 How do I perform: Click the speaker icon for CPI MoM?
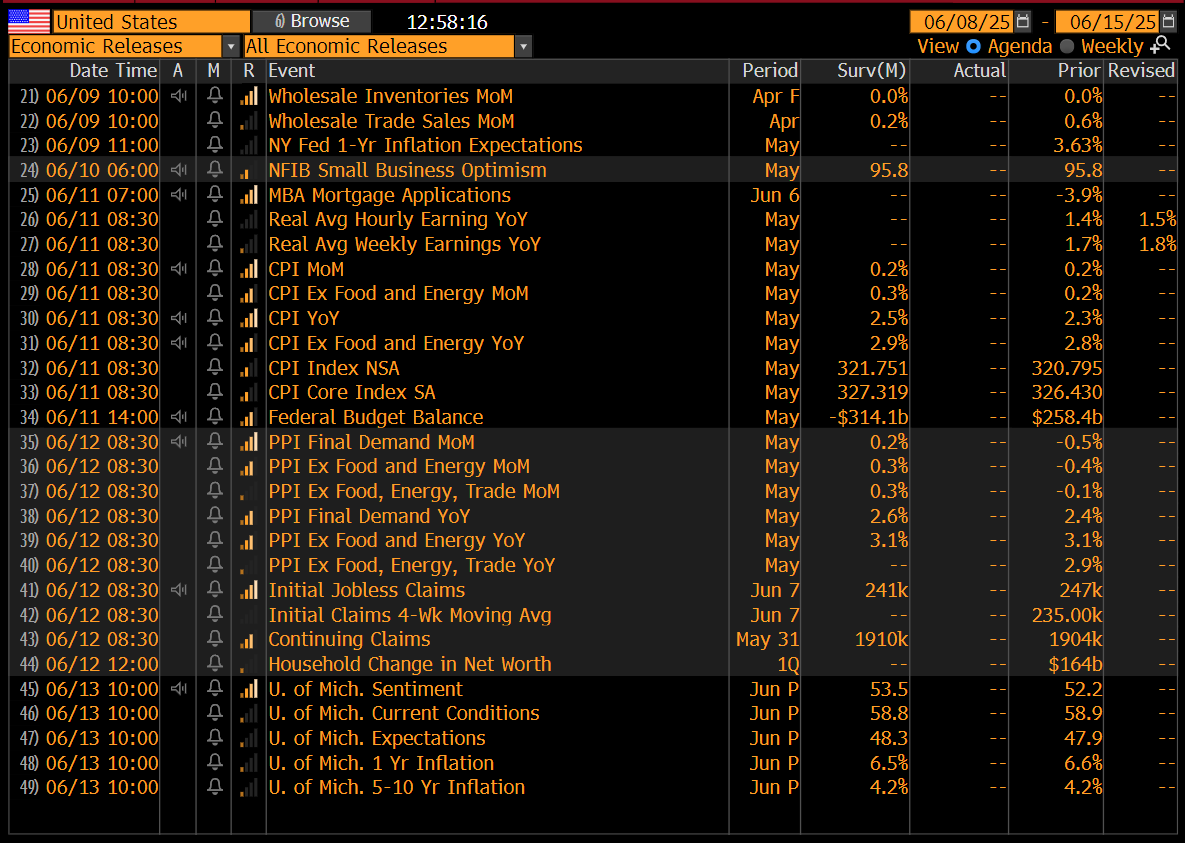click(178, 269)
